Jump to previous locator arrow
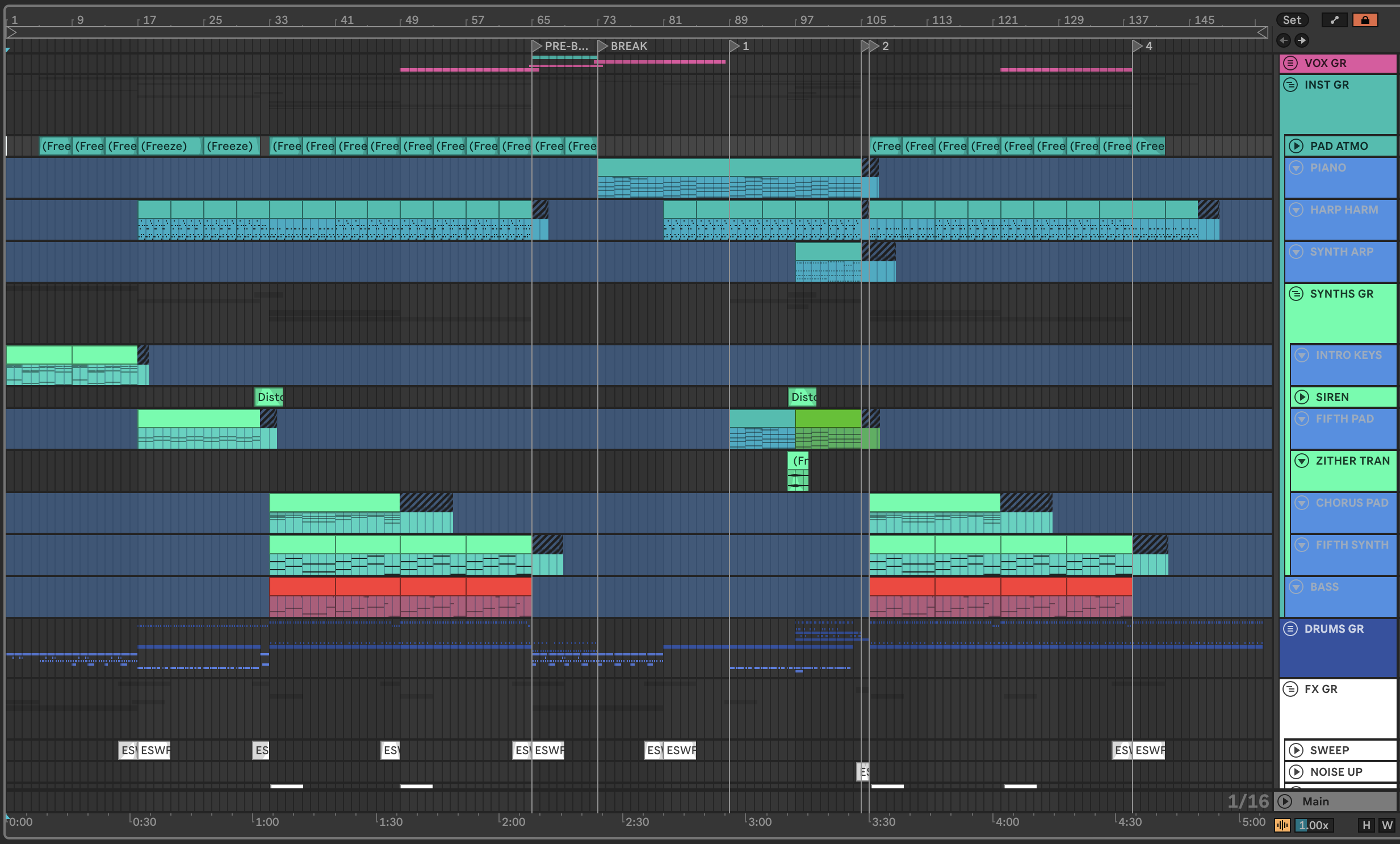 [x=1283, y=40]
